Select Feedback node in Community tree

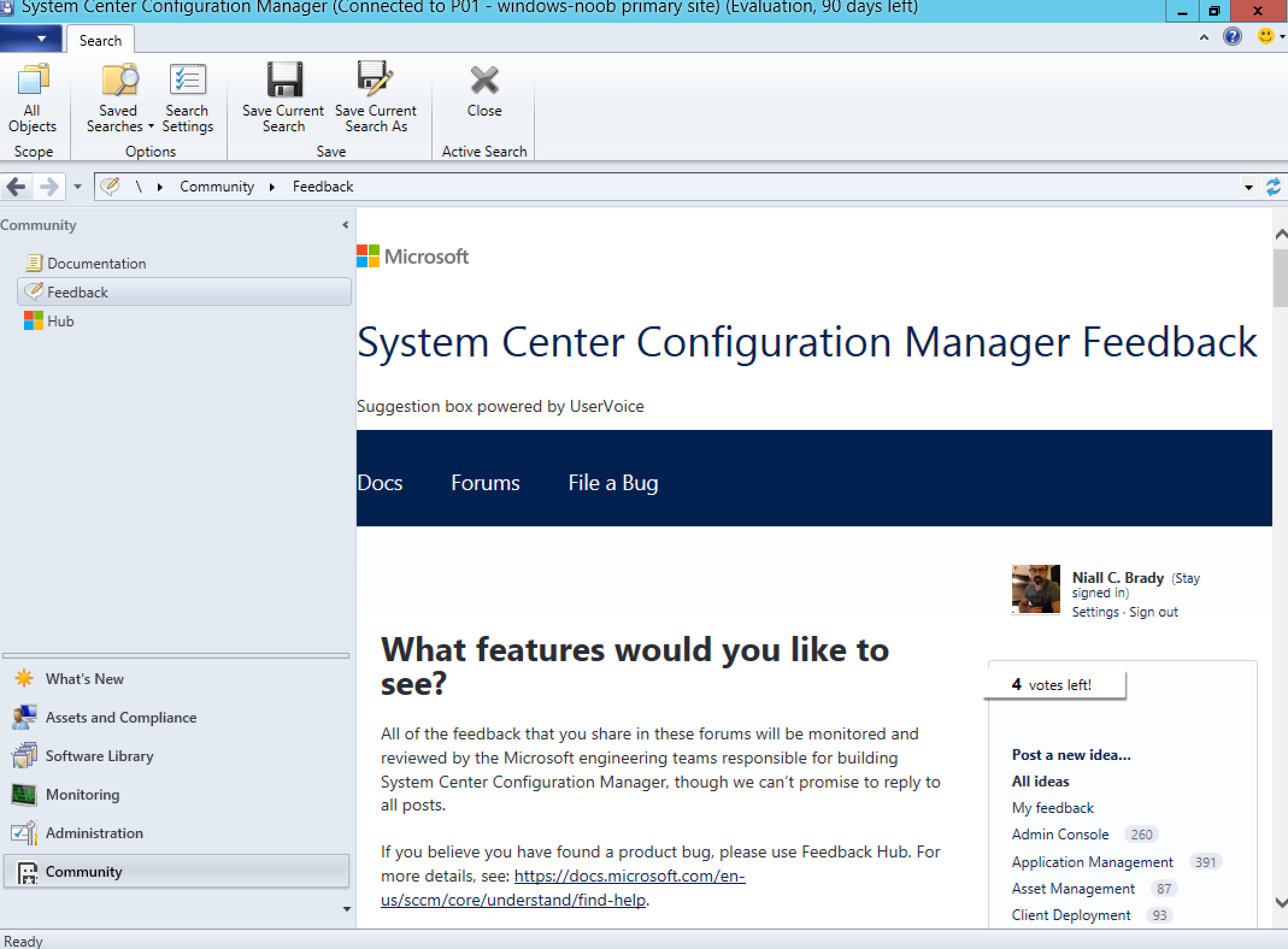tap(184, 292)
